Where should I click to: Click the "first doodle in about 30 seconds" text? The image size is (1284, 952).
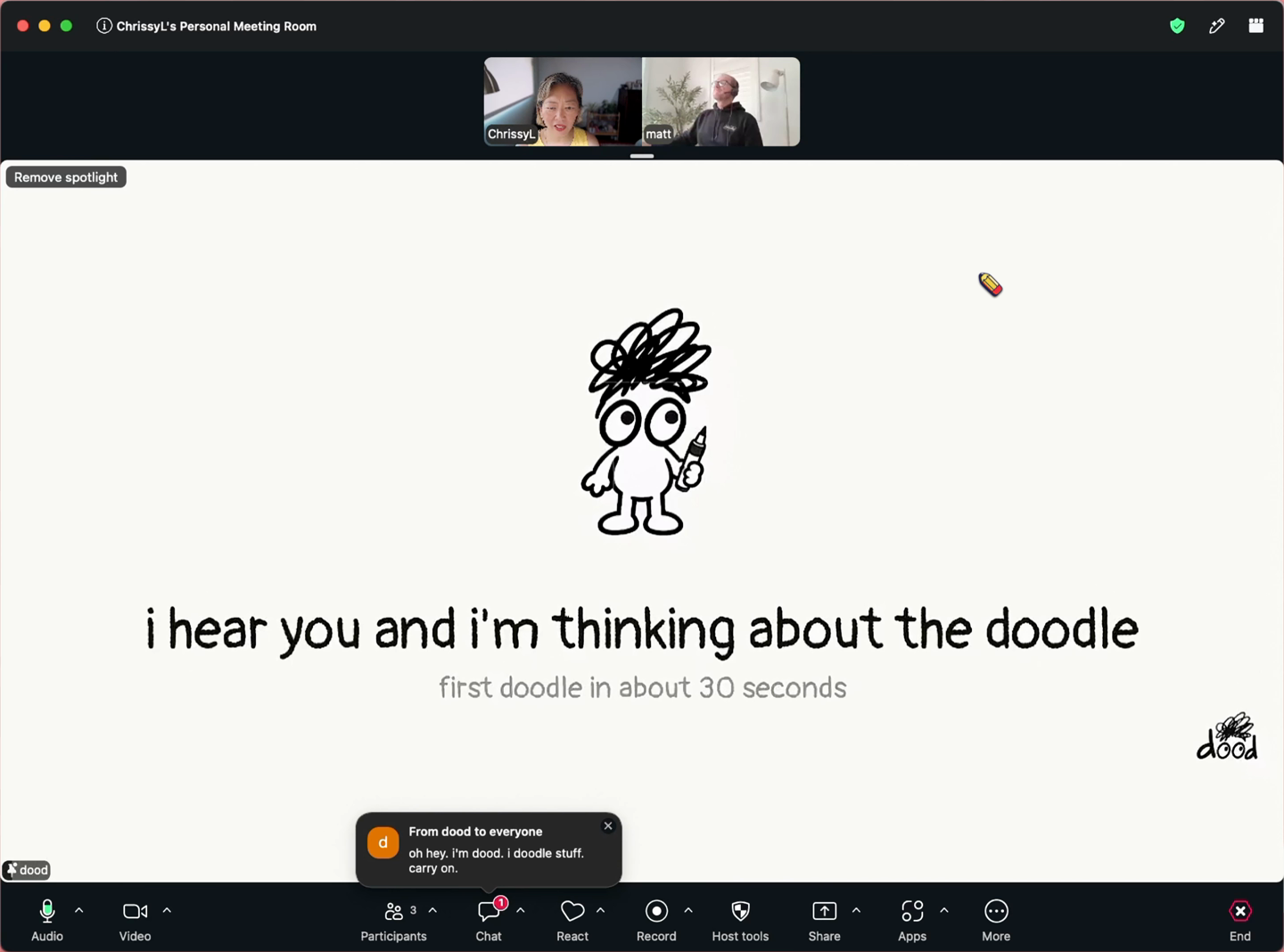(x=643, y=687)
